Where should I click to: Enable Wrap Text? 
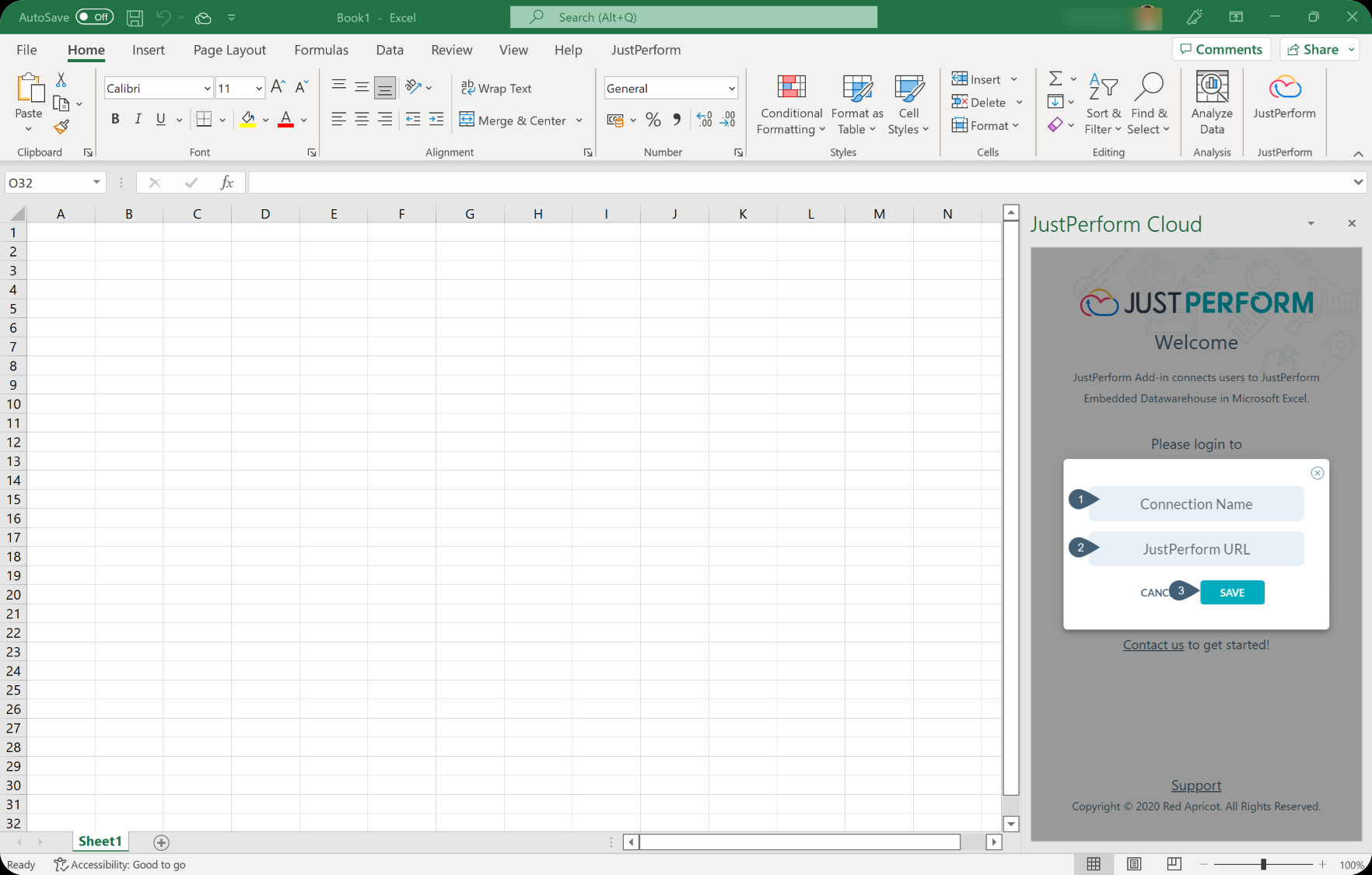coord(497,88)
